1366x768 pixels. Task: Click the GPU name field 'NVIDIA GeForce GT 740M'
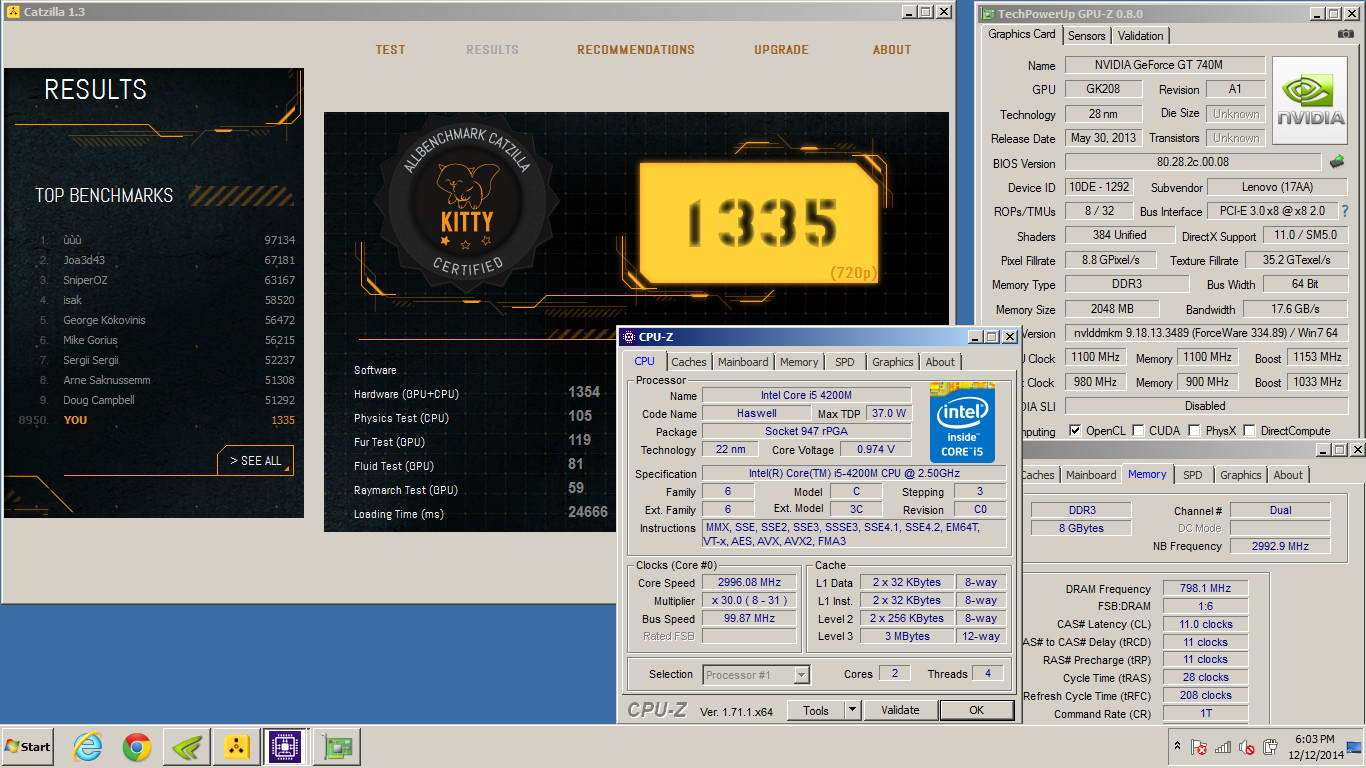click(x=1165, y=65)
